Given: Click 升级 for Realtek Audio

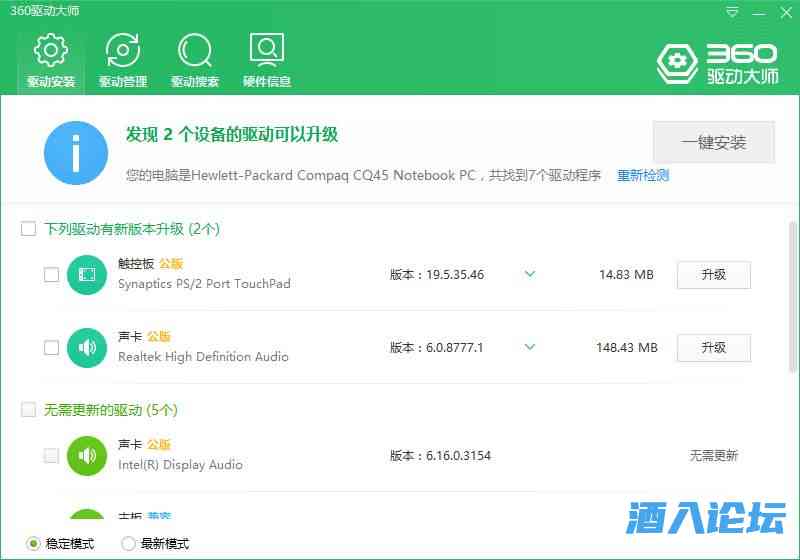Looking at the screenshot, I should [x=714, y=348].
